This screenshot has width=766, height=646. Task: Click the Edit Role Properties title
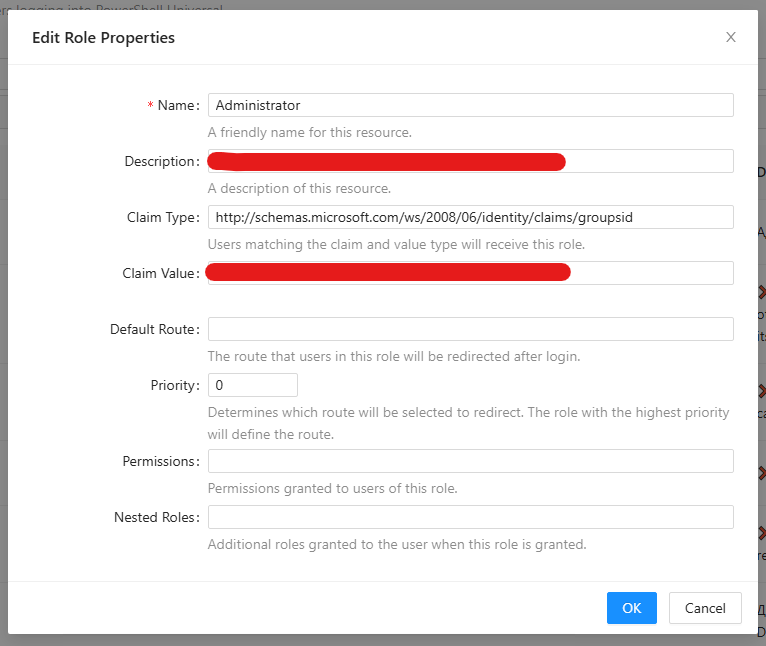tap(103, 38)
